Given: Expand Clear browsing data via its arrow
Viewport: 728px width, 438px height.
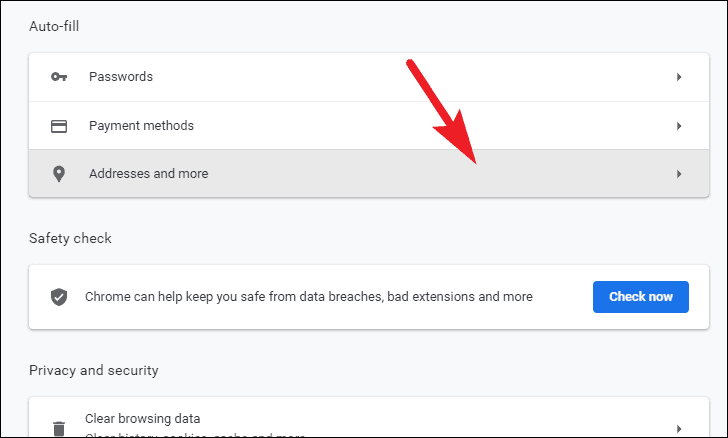Looking at the screenshot, I should (679, 428).
